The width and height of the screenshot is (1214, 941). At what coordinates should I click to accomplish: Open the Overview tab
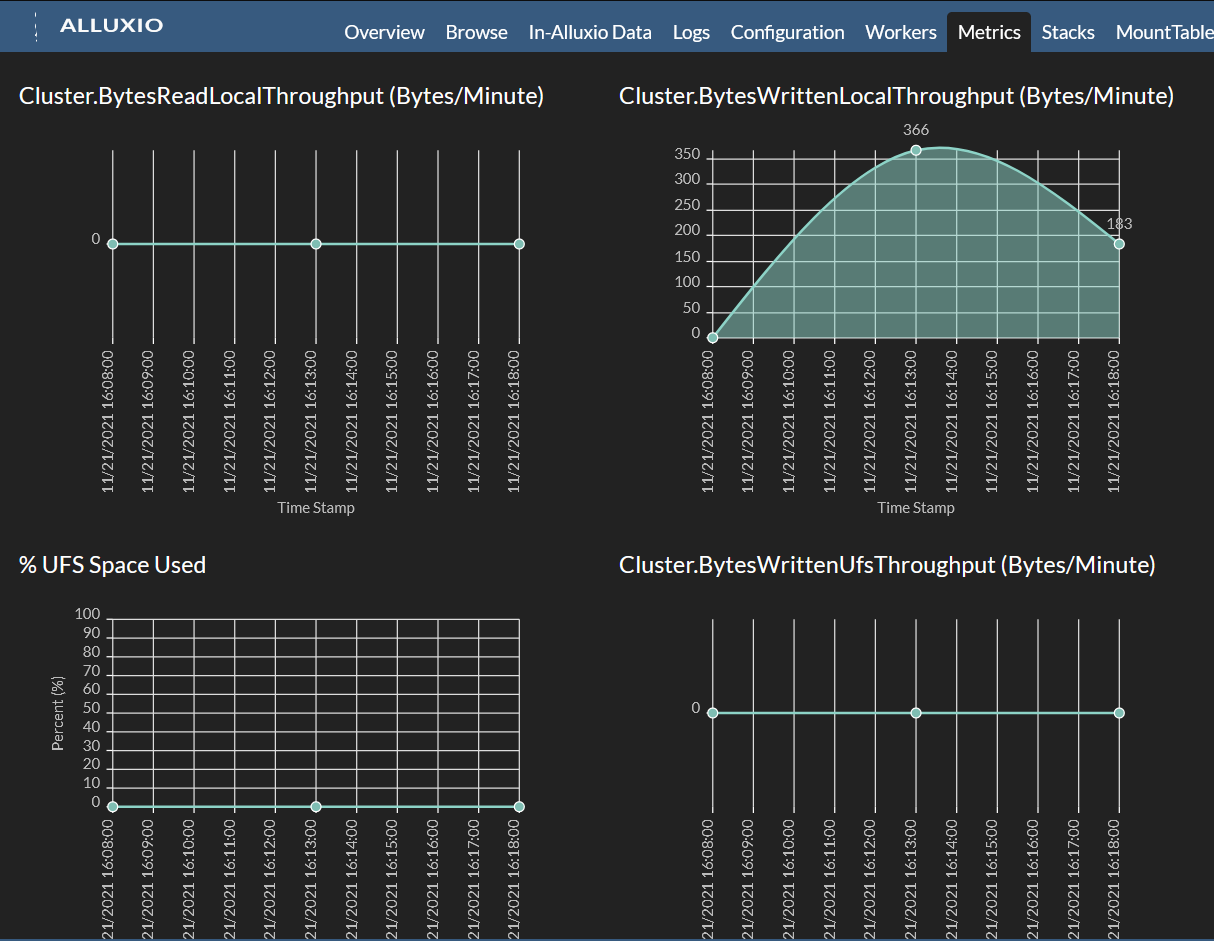(x=384, y=32)
